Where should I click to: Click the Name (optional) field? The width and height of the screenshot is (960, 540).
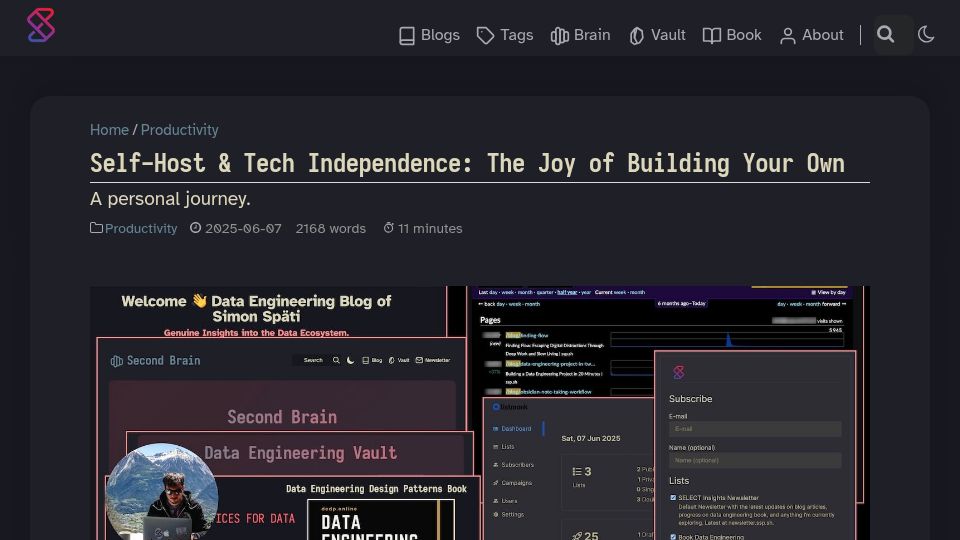[755, 460]
